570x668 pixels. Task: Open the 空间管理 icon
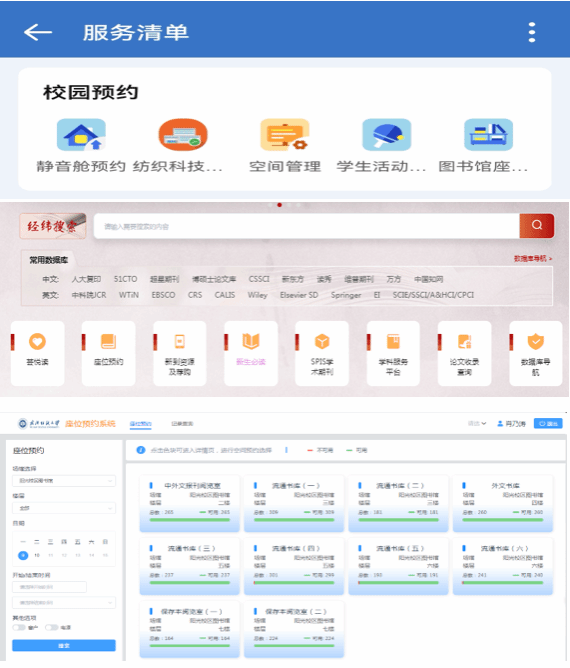(x=285, y=135)
